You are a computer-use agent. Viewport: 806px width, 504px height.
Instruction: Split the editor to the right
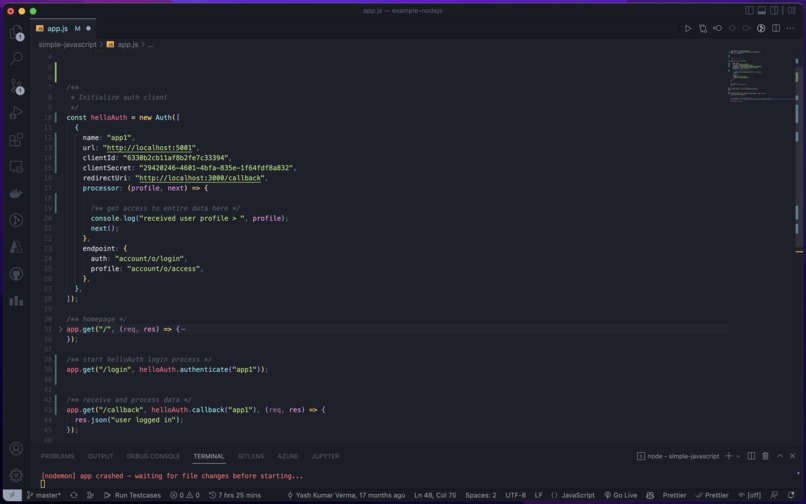776,28
